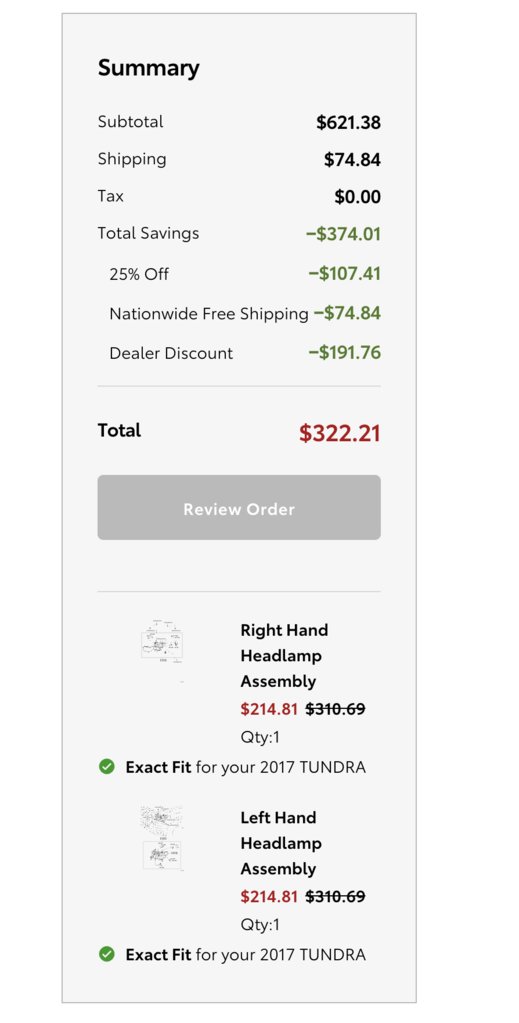519x1023 pixels.
Task: Click the $322.21 total price
Action: (339, 433)
